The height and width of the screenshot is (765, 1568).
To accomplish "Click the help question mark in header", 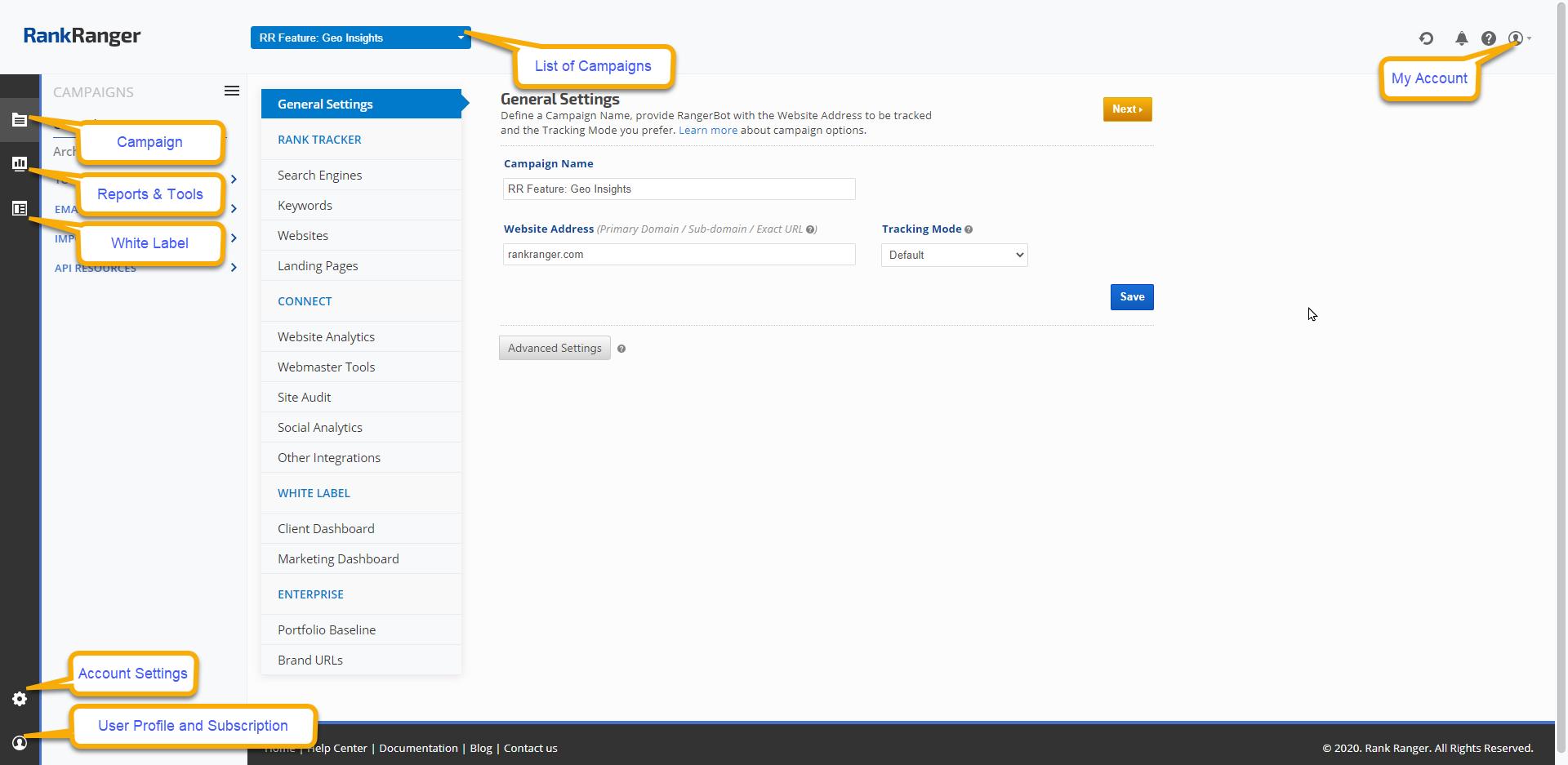I will coord(1489,38).
